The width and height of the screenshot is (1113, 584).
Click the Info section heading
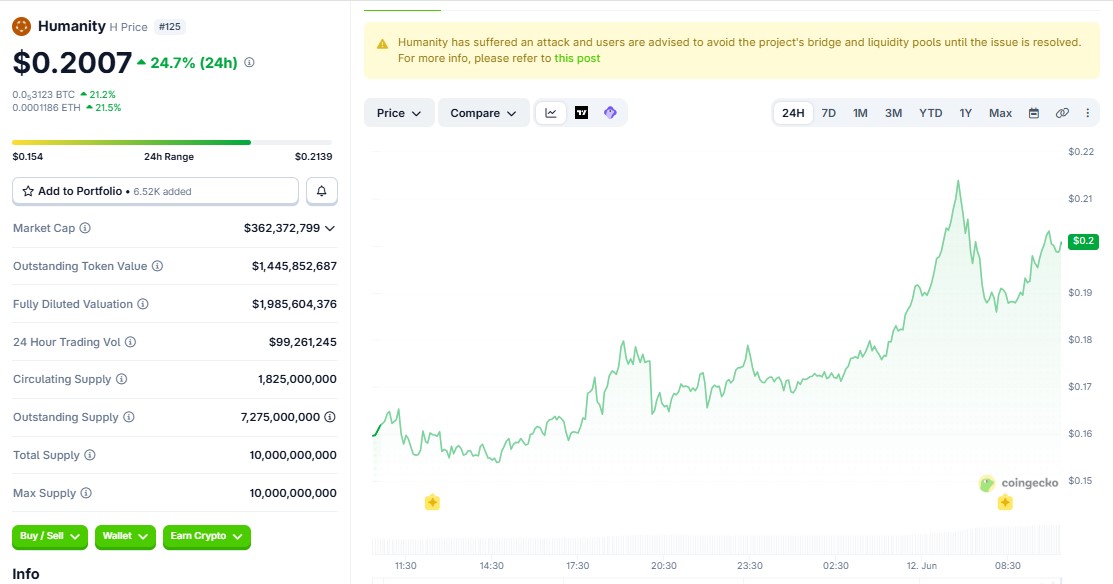point(26,574)
